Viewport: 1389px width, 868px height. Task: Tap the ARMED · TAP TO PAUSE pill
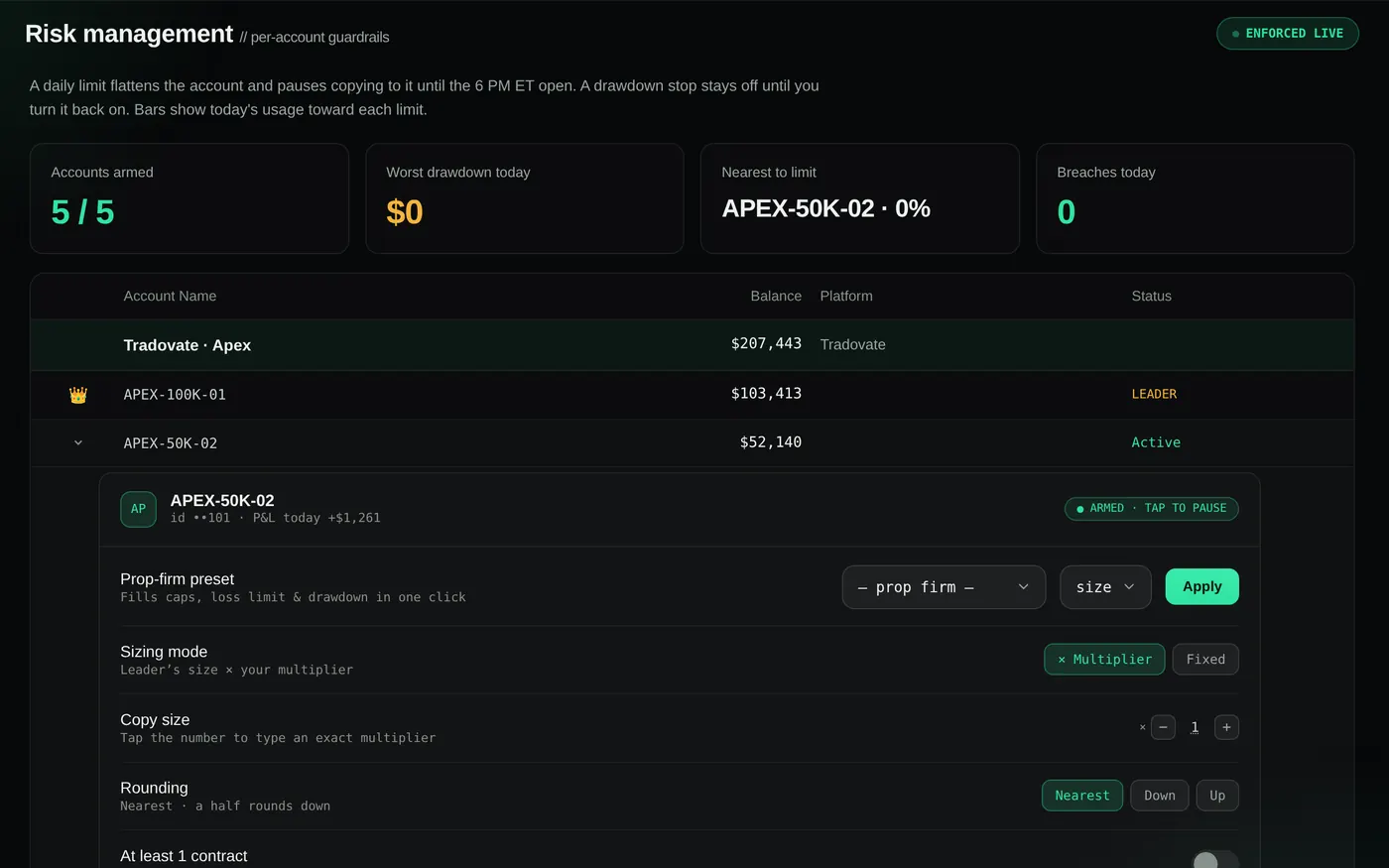pyautogui.click(x=1151, y=509)
